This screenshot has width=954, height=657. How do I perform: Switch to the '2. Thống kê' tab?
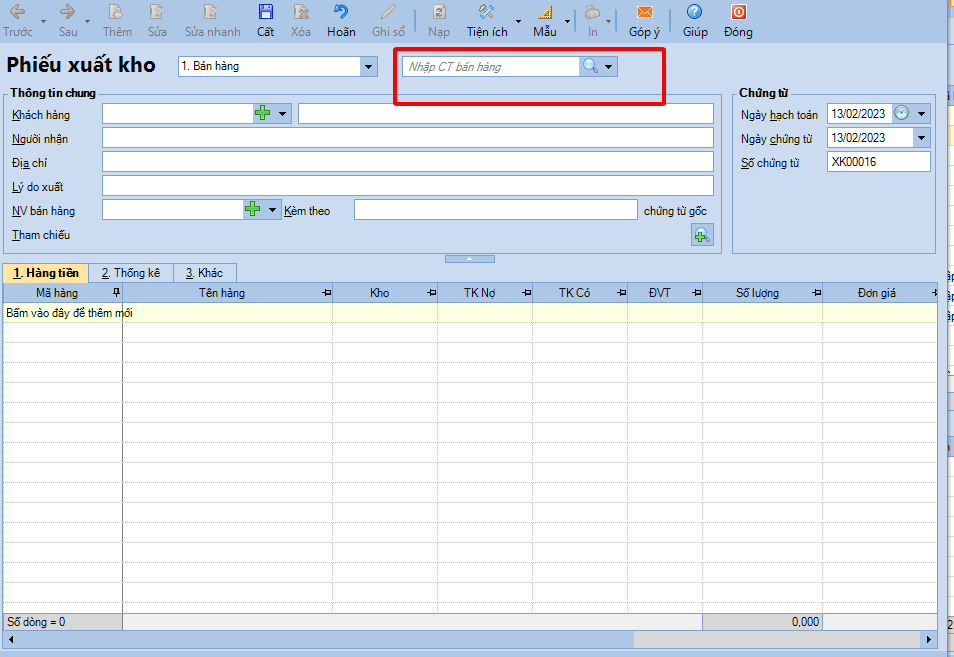coord(131,273)
